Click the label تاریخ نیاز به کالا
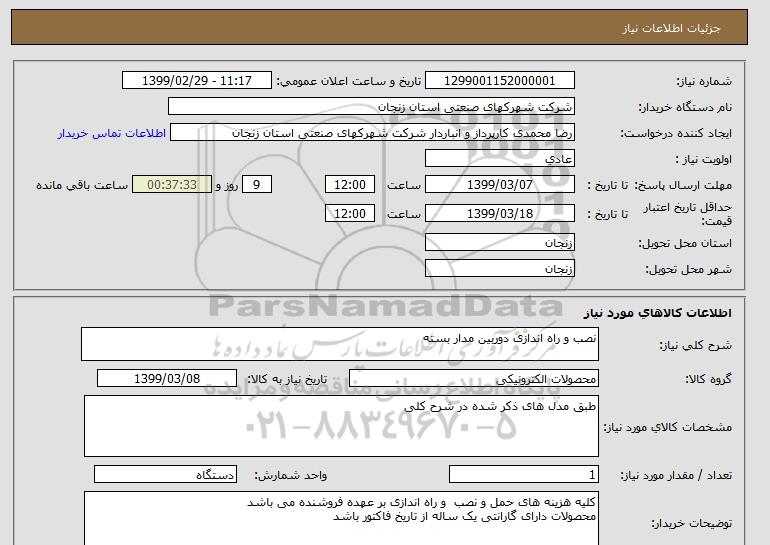This screenshot has width=770, height=545. tap(287, 379)
